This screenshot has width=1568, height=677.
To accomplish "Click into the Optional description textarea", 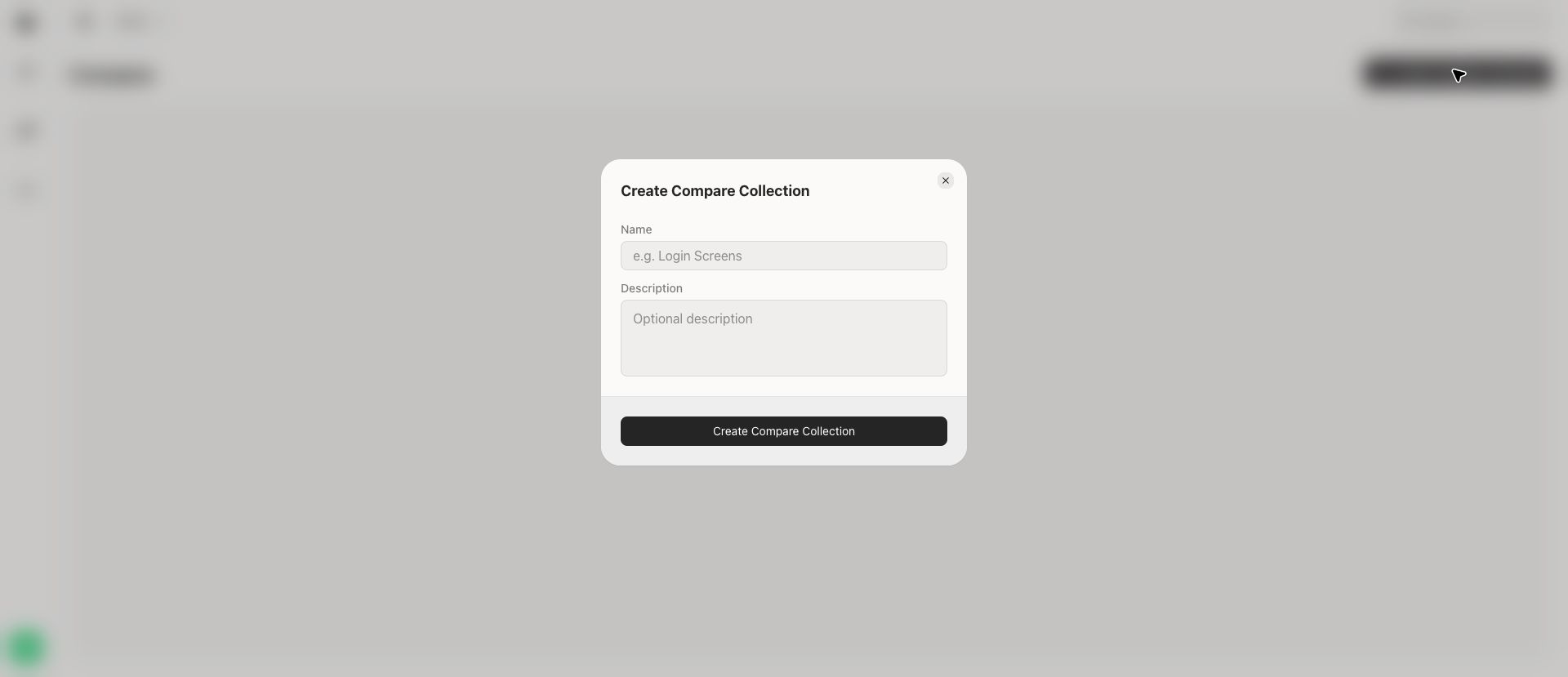I will pos(784,338).
